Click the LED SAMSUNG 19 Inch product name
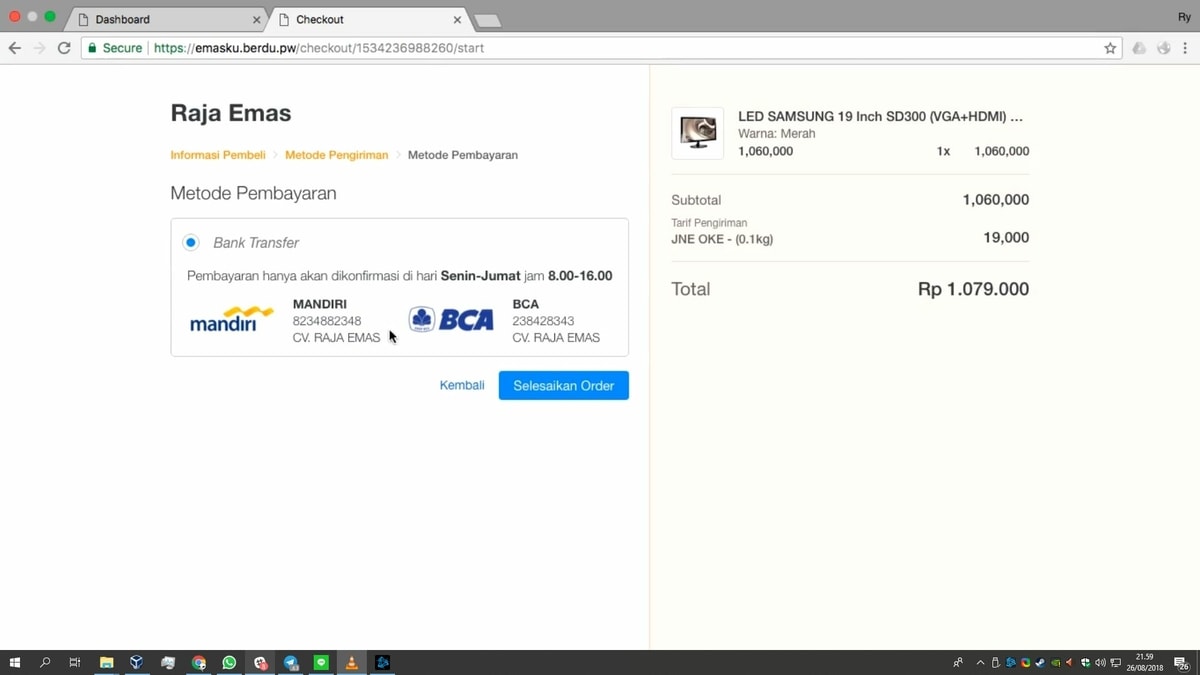Viewport: 1200px width, 675px height. point(880,117)
